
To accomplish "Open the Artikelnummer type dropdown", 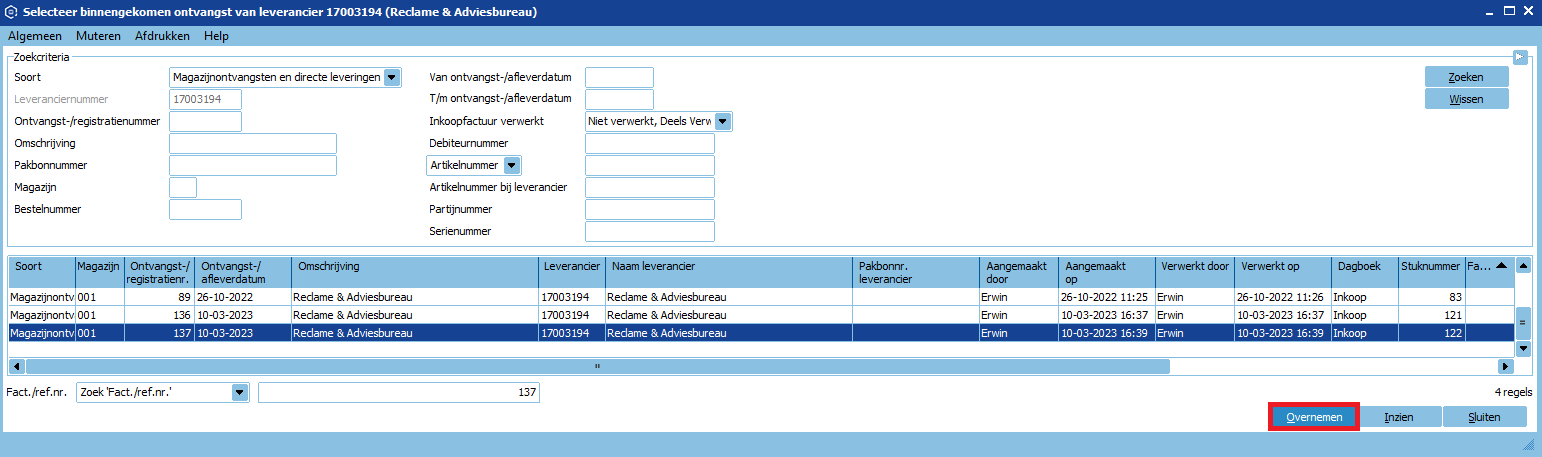I will pos(511,165).
